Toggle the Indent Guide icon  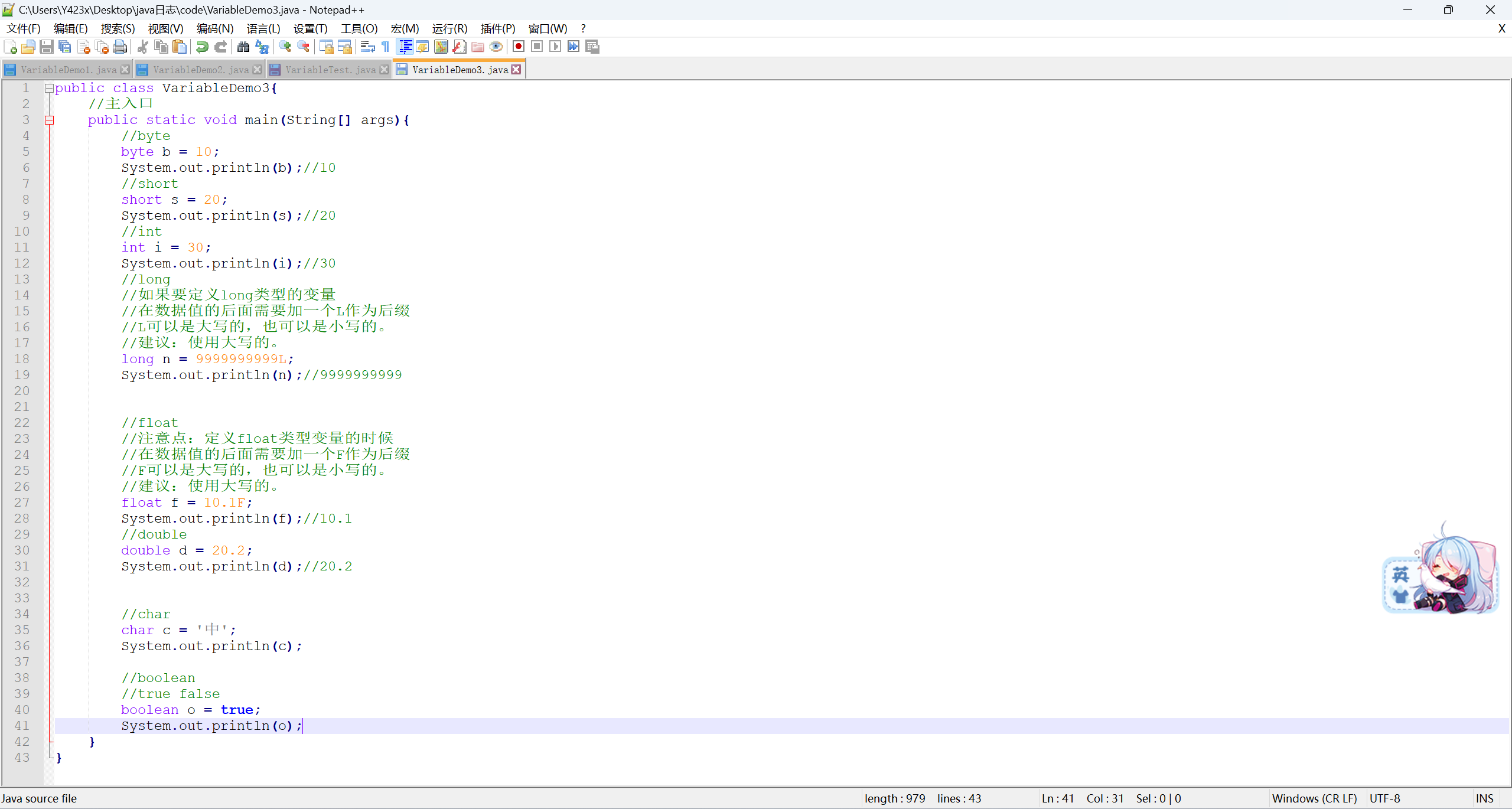pyautogui.click(x=405, y=47)
